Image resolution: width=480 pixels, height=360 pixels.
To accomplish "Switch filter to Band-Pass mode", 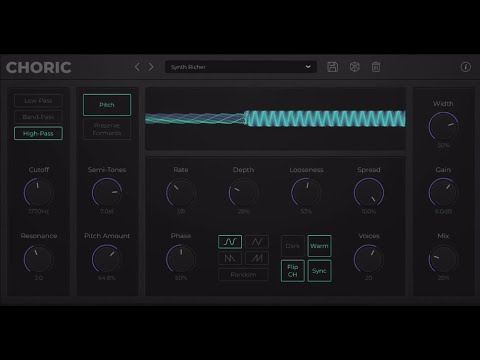I will point(38,117).
